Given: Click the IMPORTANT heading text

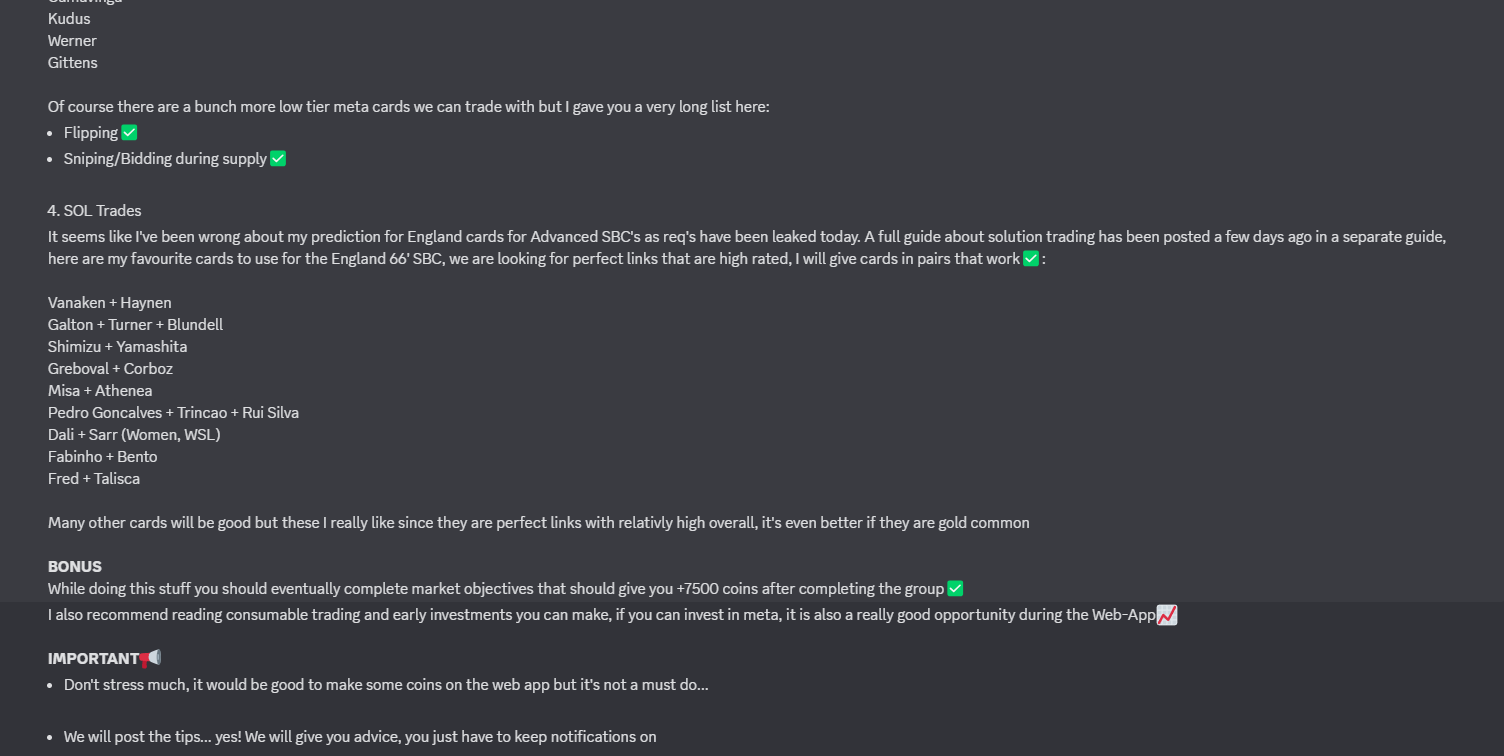Looking at the screenshot, I should [93, 658].
